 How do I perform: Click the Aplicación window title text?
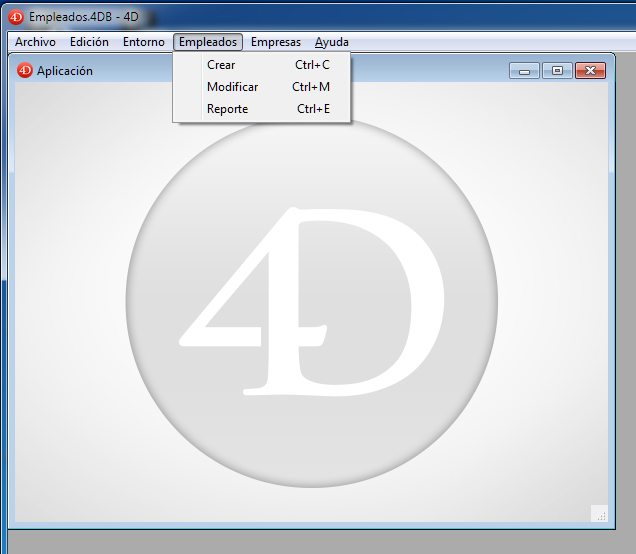tap(65, 71)
